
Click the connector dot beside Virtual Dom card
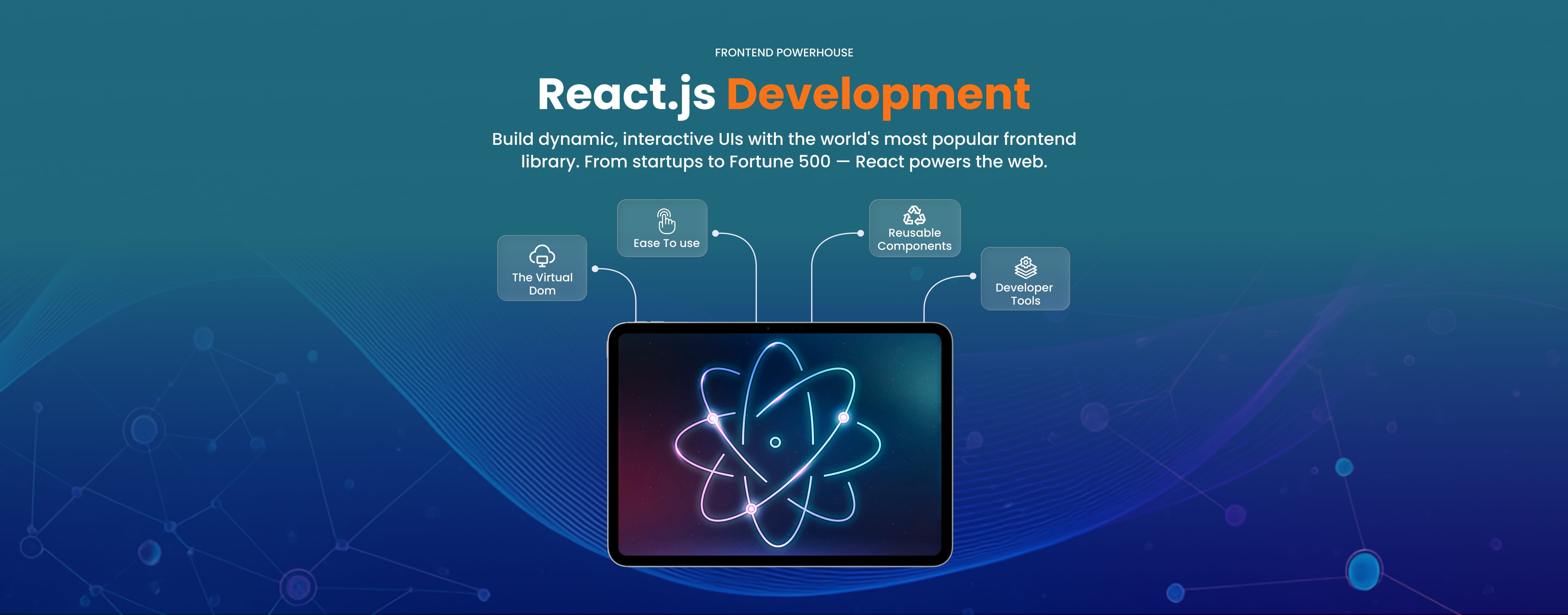tap(595, 268)
